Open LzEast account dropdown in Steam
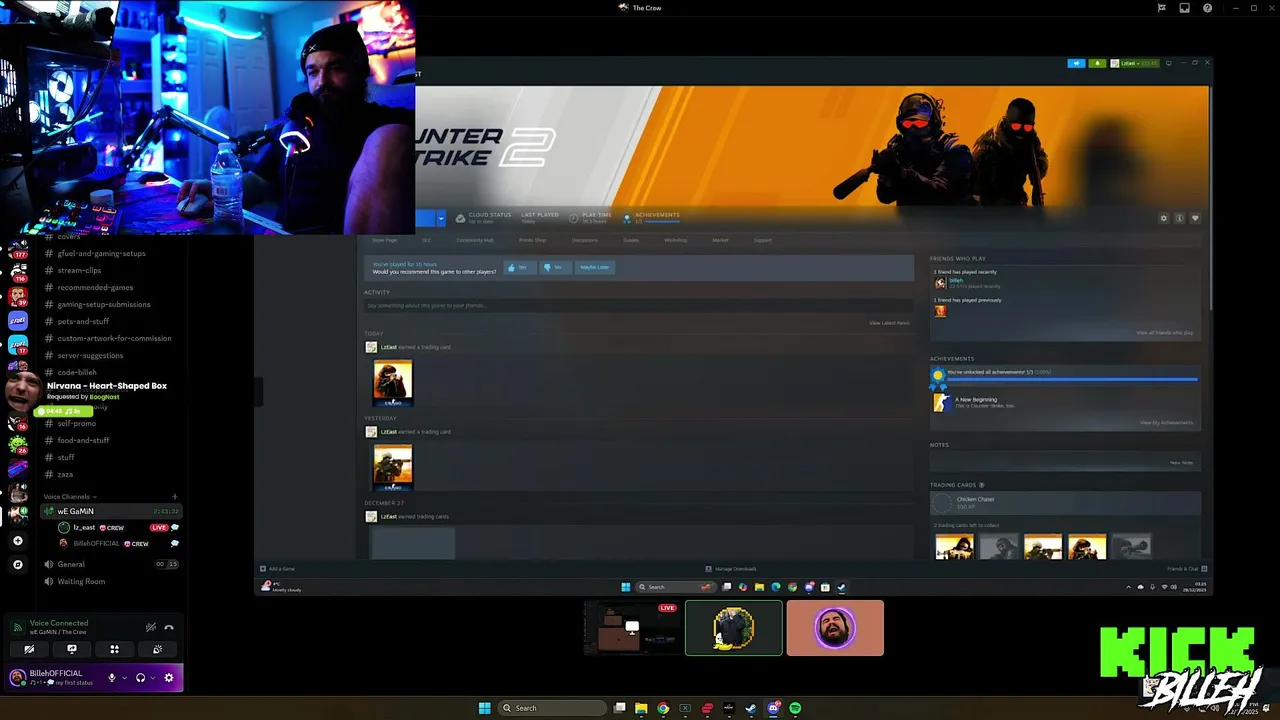This screenshot has height=720, width=1280. click(1136, 63)
